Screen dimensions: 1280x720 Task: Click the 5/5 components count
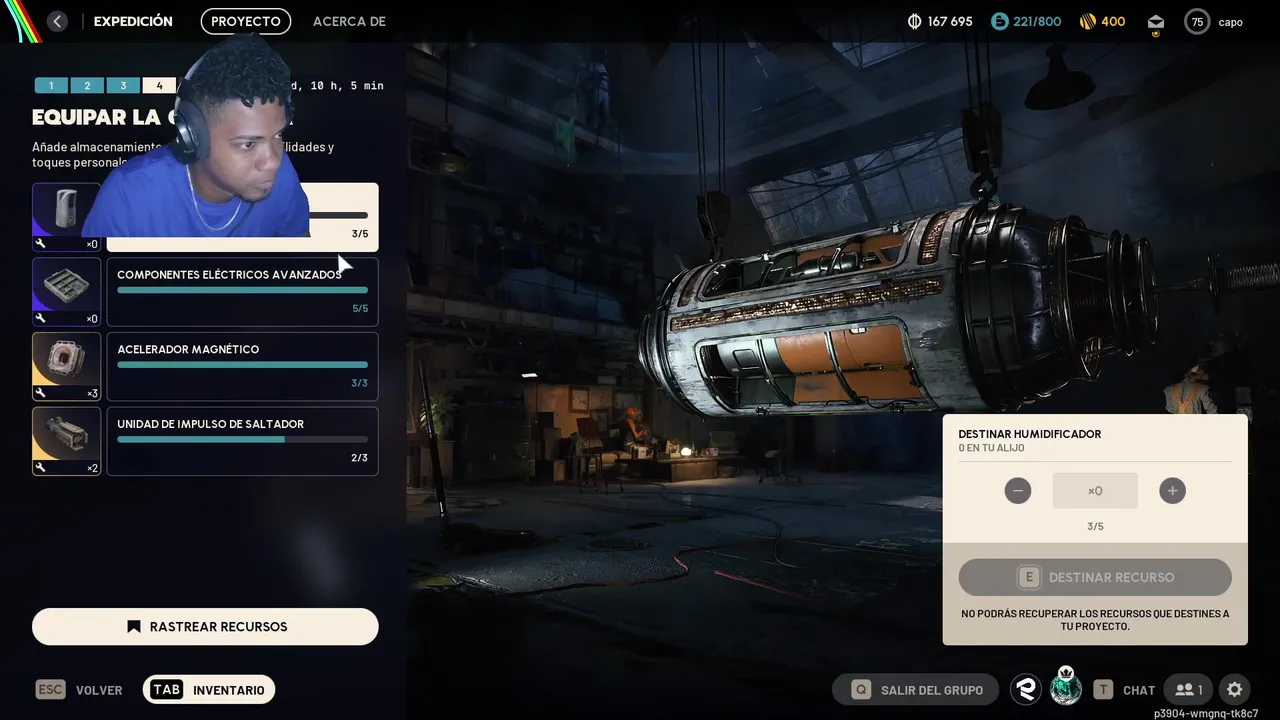click(x=360, y=309)
